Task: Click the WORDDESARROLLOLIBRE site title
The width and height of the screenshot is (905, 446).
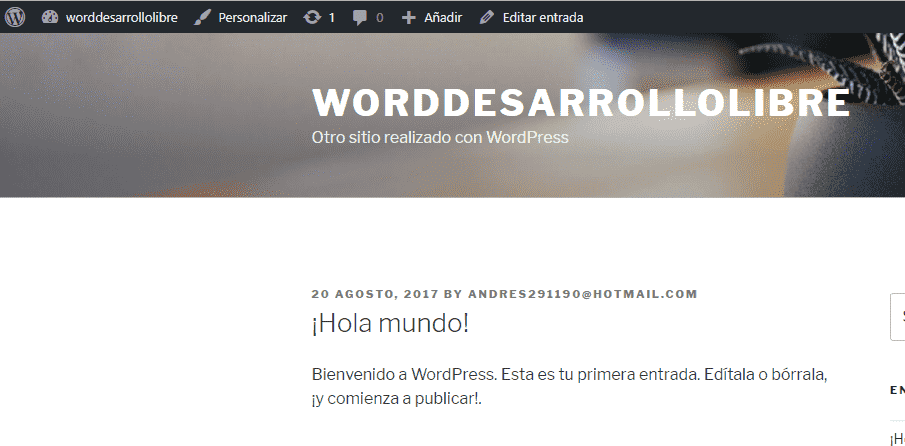Action: pos(581,103)
